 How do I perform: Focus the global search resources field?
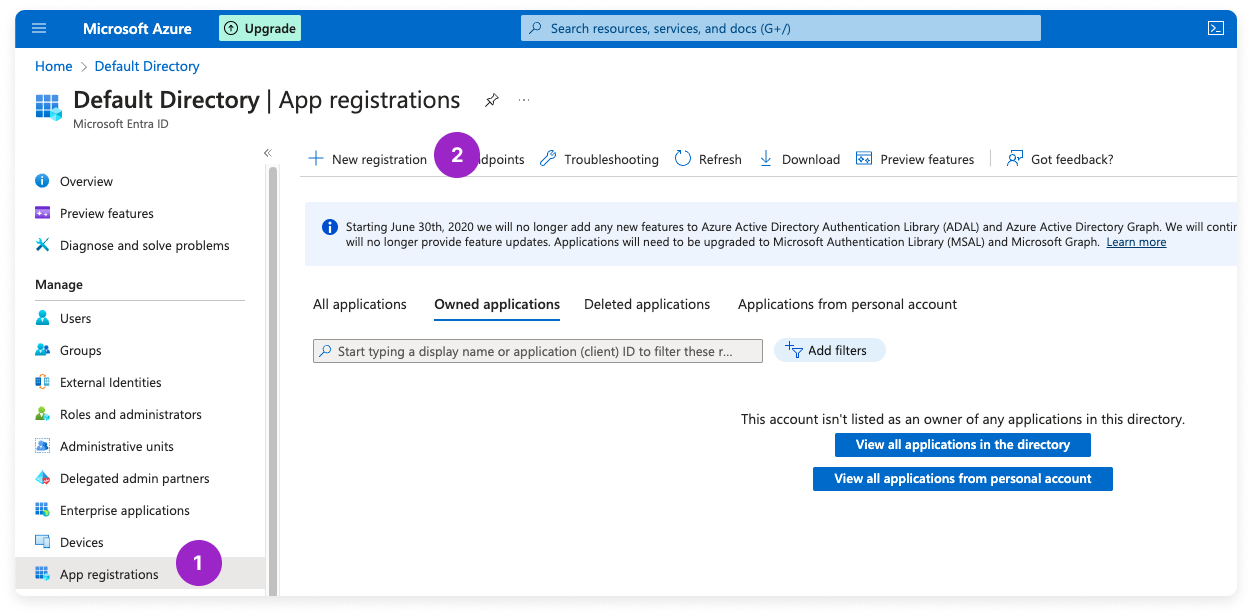pyautogui.click(x=781, y=28)
